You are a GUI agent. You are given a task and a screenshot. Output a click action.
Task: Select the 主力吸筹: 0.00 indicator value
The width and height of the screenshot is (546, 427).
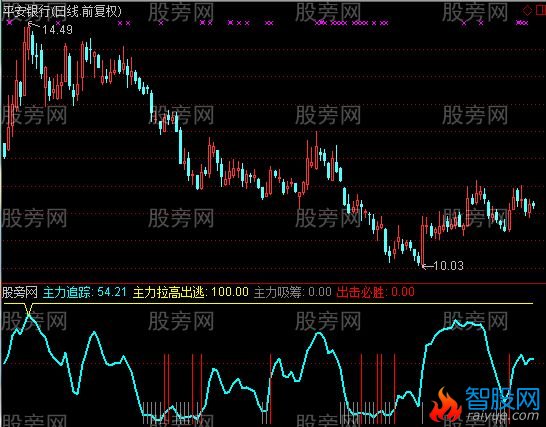(292, 292)
